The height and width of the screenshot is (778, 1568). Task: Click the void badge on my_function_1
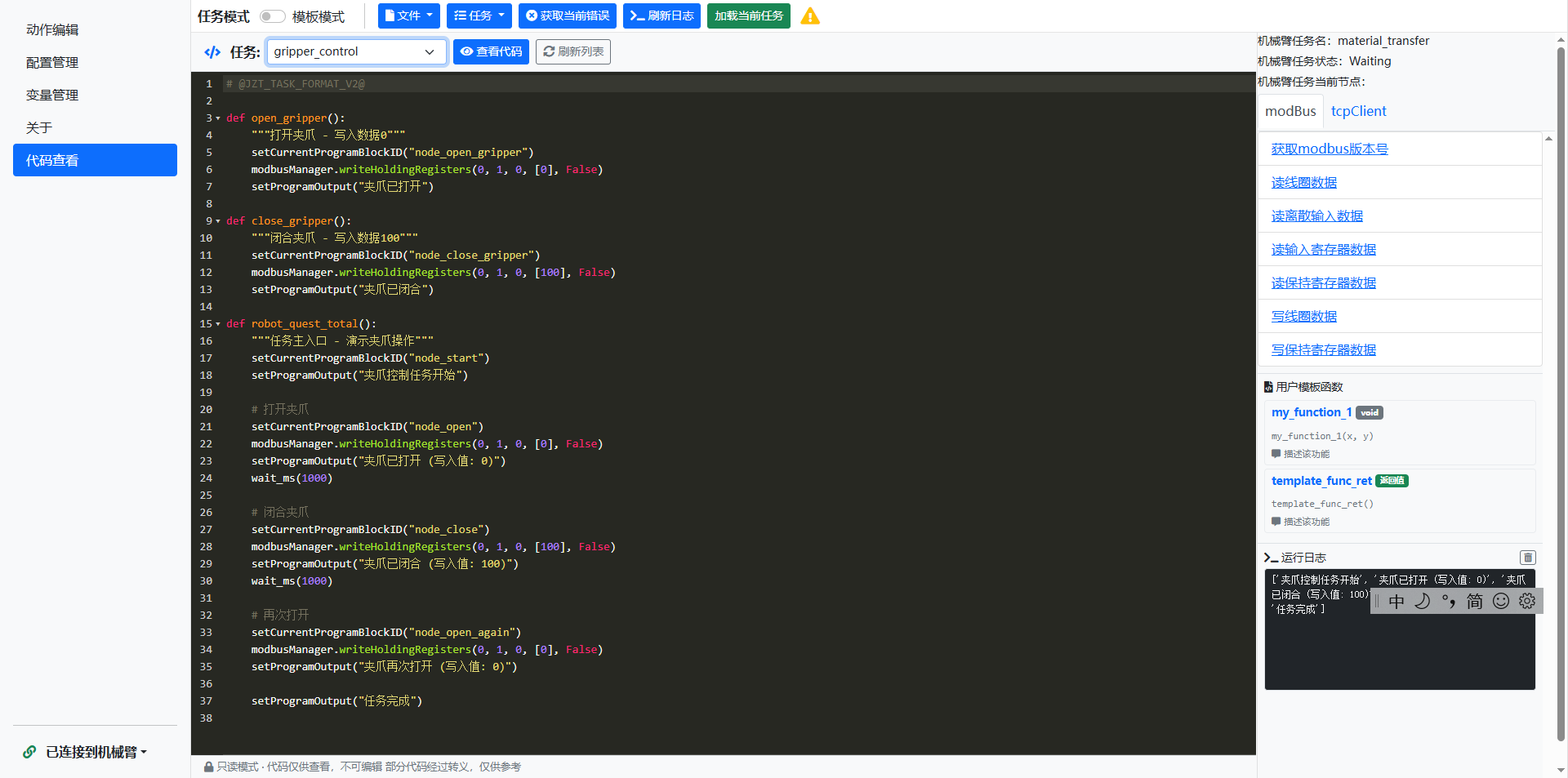point(1370,413)
